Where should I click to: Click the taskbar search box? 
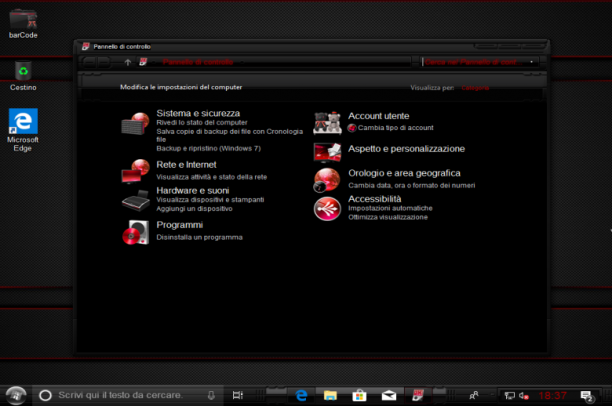click(x=128, y=395)
